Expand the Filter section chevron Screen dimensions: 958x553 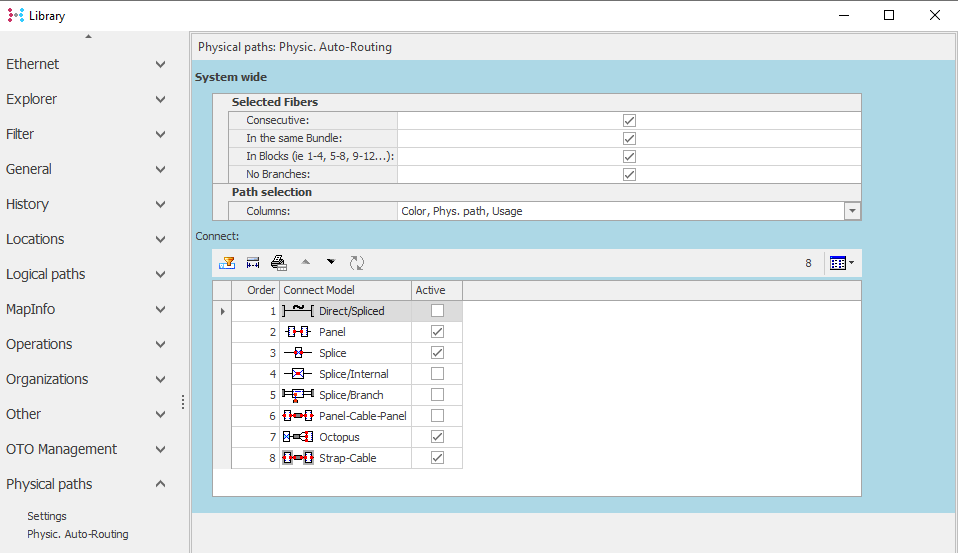pos(160,134)
